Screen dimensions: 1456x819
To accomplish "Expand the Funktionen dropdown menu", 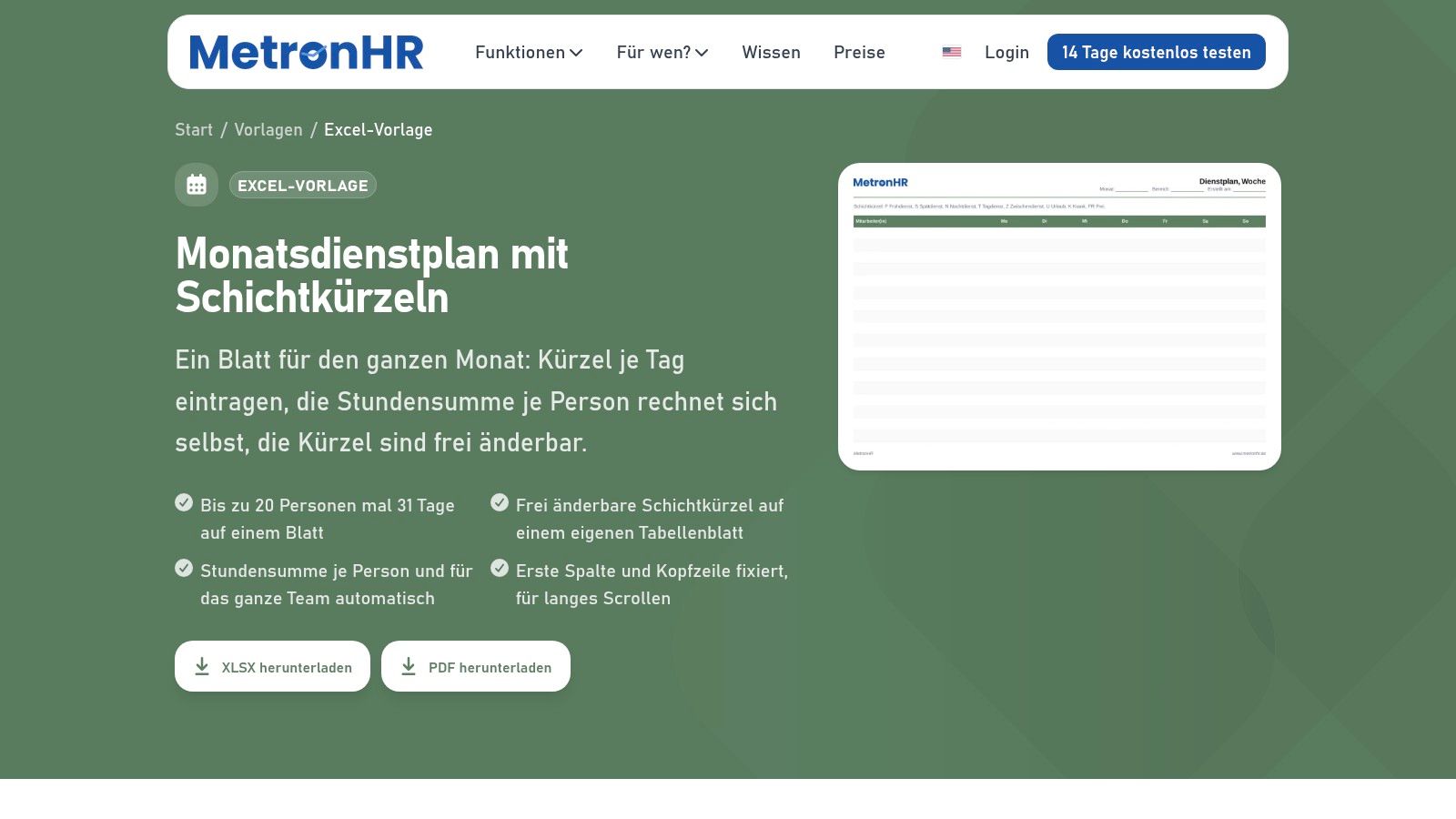I will (529, 53).
